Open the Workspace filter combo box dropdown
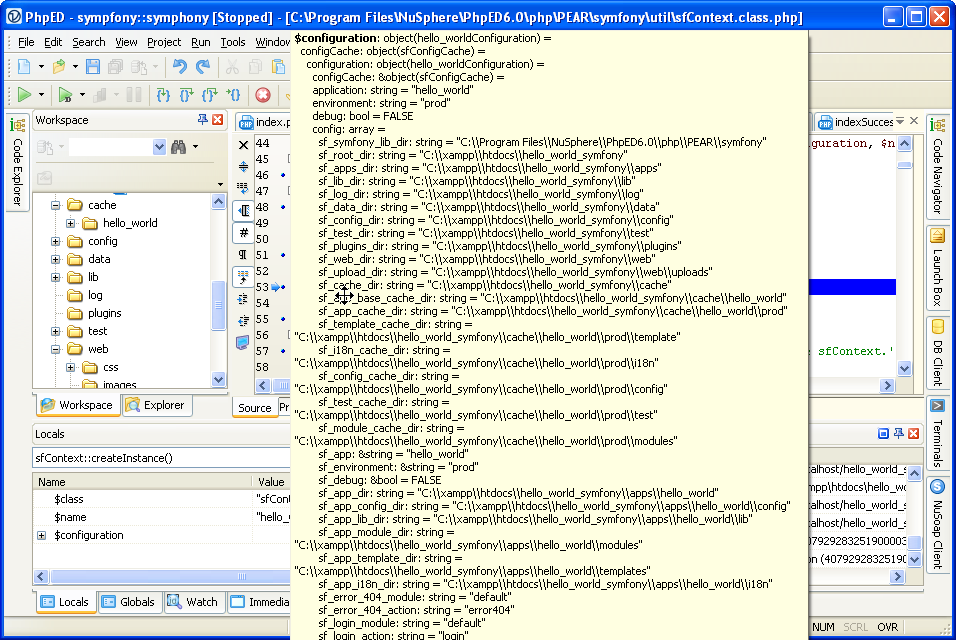The width and height of the screenshot is (956, 640). [x=159, y=147]
